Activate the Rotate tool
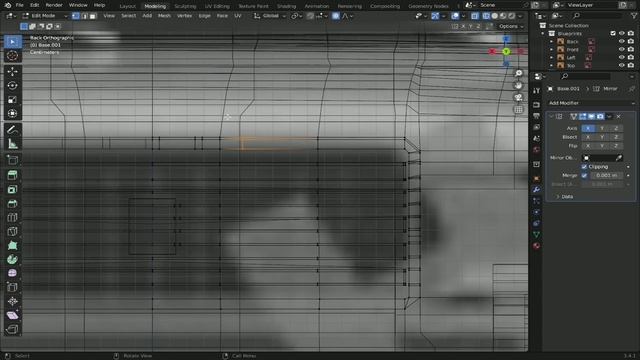The width and height of the screenshot is (640, 360). tap(13, 85)
